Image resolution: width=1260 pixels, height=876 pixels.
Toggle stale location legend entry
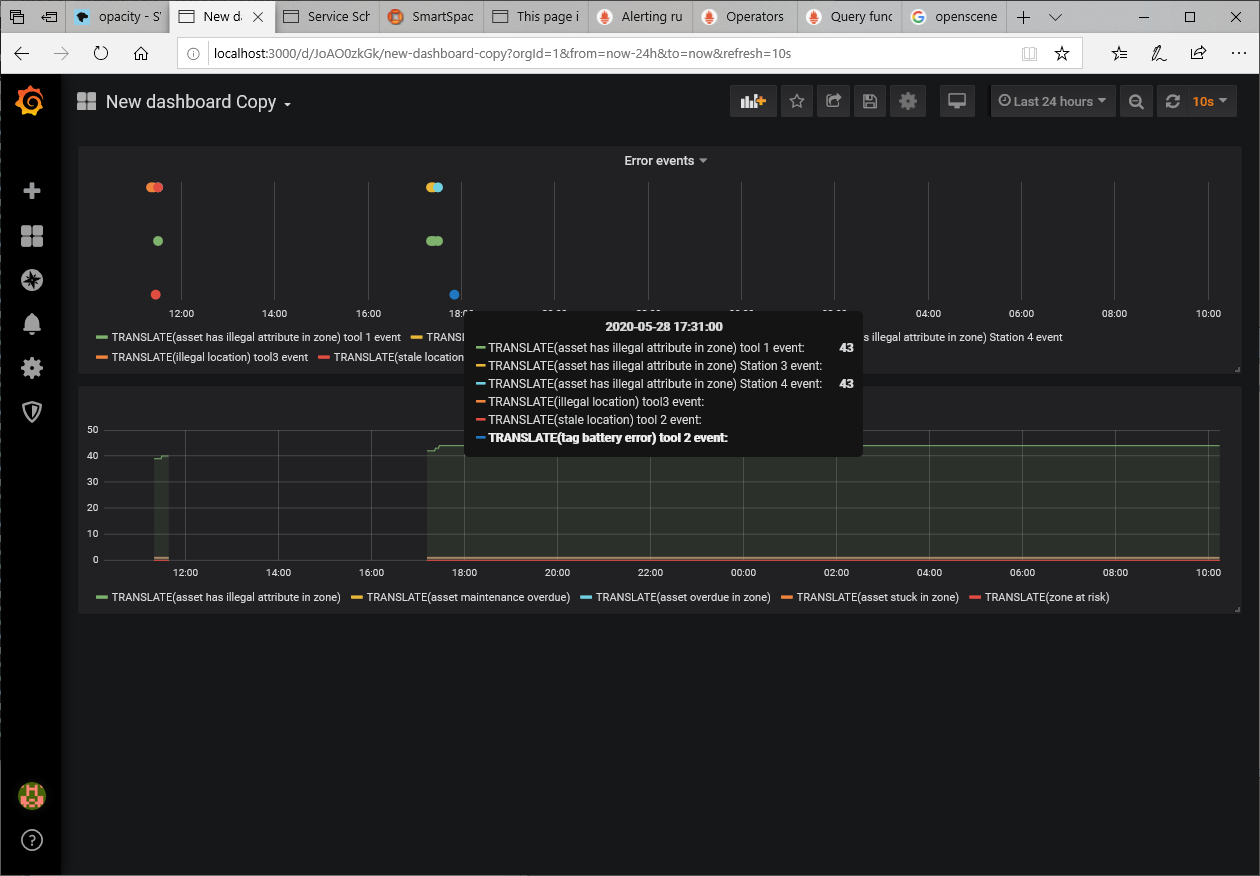click(x=399, y=357)
